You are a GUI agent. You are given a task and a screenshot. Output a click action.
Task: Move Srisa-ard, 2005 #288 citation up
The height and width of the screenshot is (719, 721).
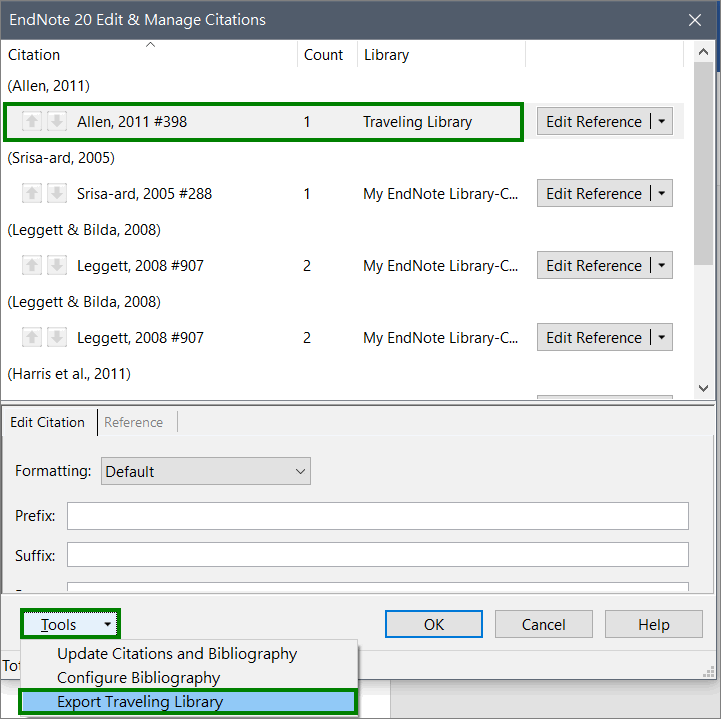point(32,193)
